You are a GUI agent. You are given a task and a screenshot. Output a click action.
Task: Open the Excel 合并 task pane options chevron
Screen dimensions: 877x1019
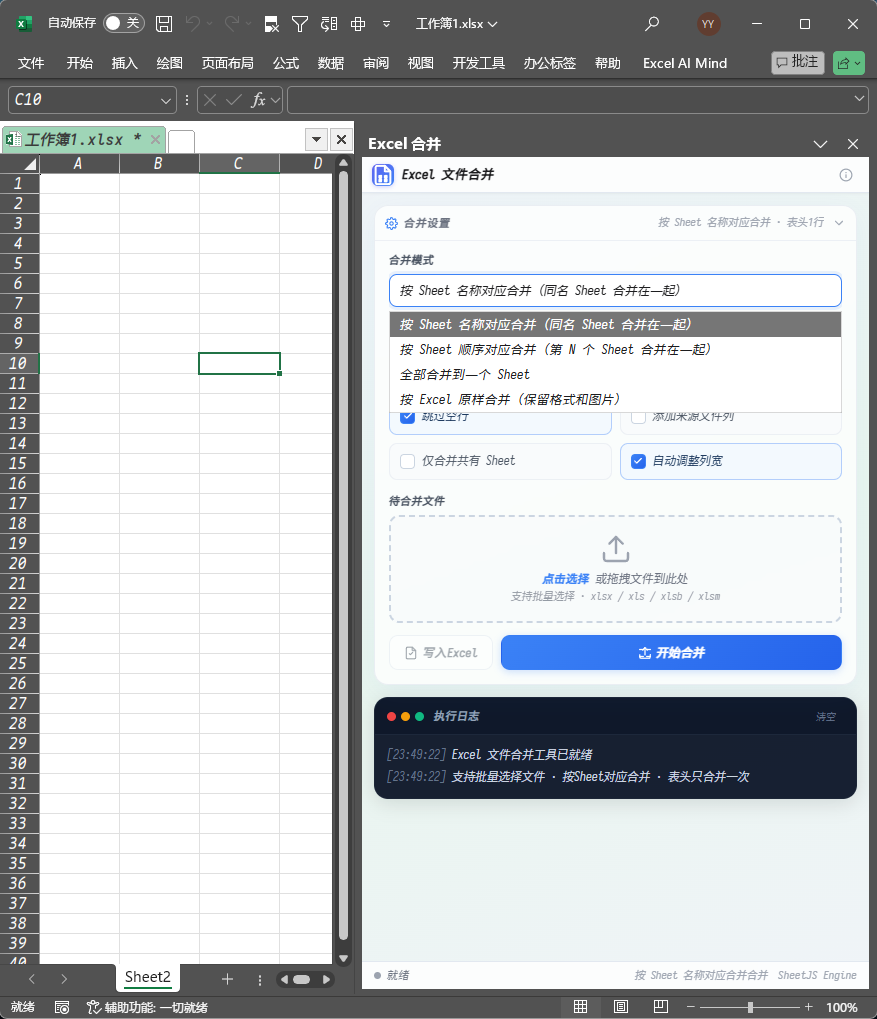820,144
